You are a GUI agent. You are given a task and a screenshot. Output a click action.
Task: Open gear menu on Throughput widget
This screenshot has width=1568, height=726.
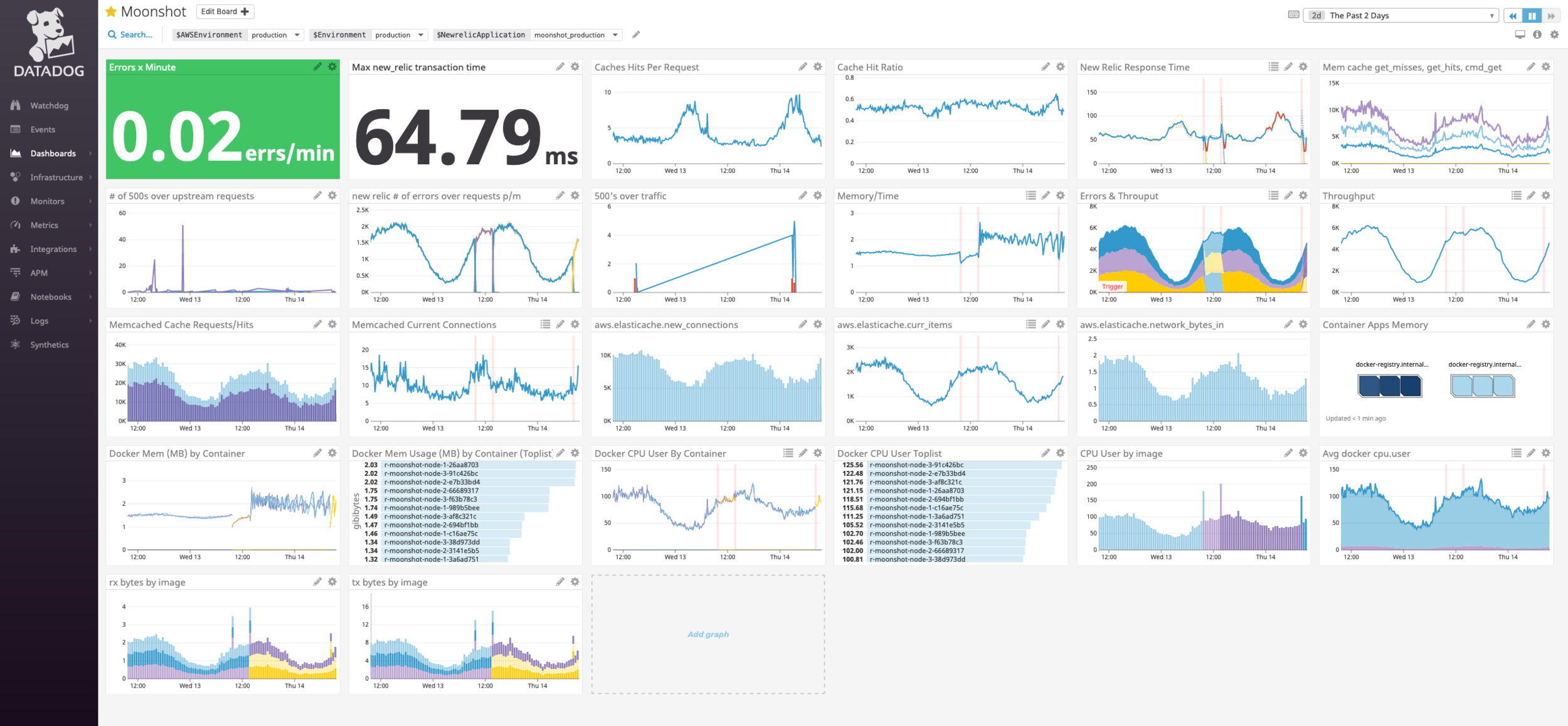[x=1546, y=196]
